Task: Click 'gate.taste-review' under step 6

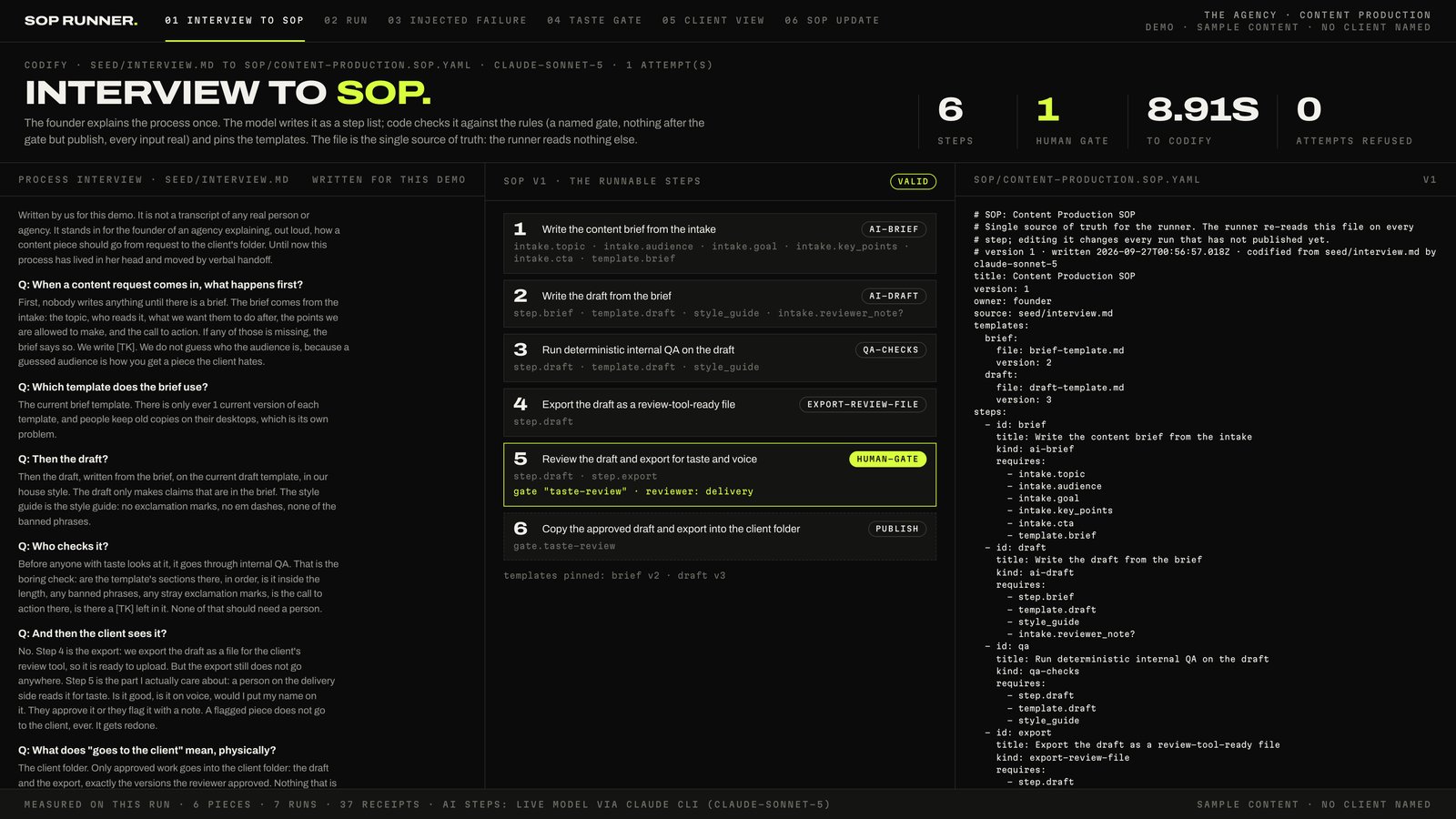Action: click(564, 546)
